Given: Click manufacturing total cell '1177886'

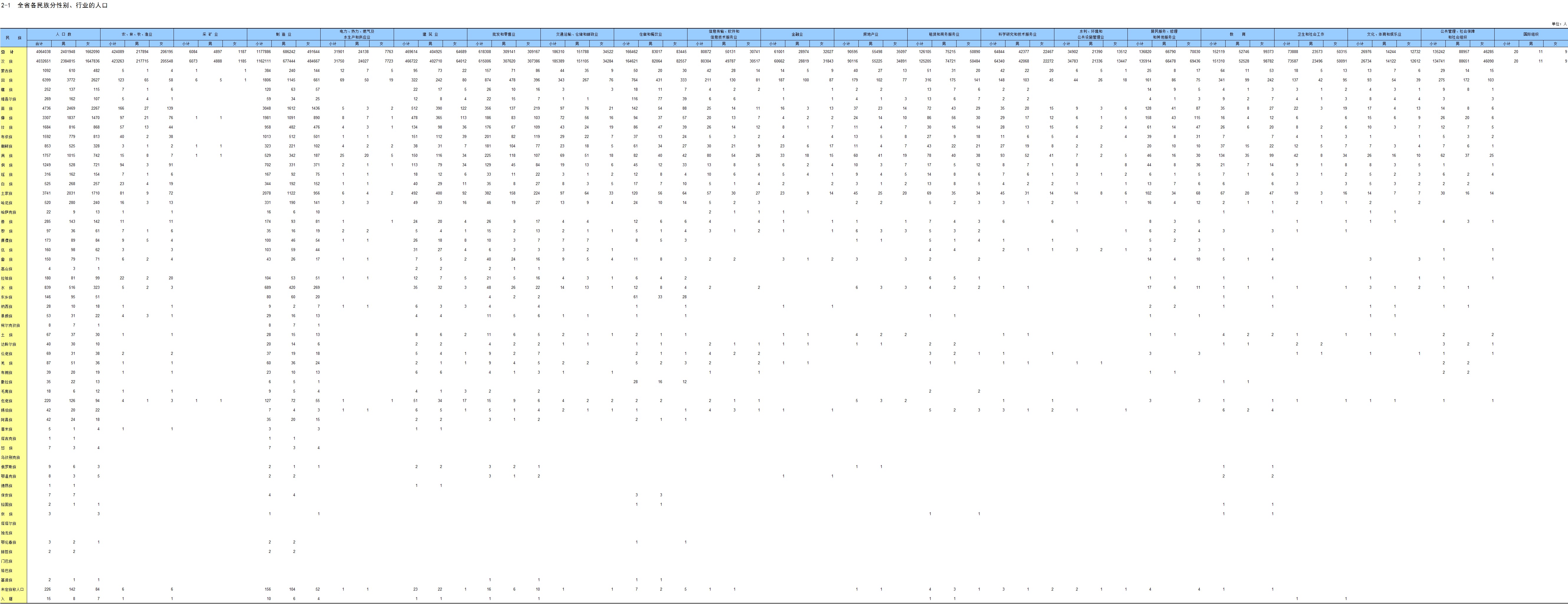Looking at the screenshot, I should pyautogui.click(x=263, y=52).
